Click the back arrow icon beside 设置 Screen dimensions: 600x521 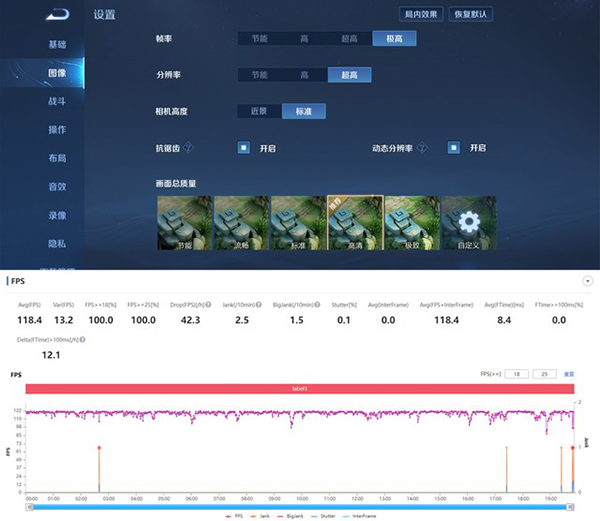click(63, 14)
